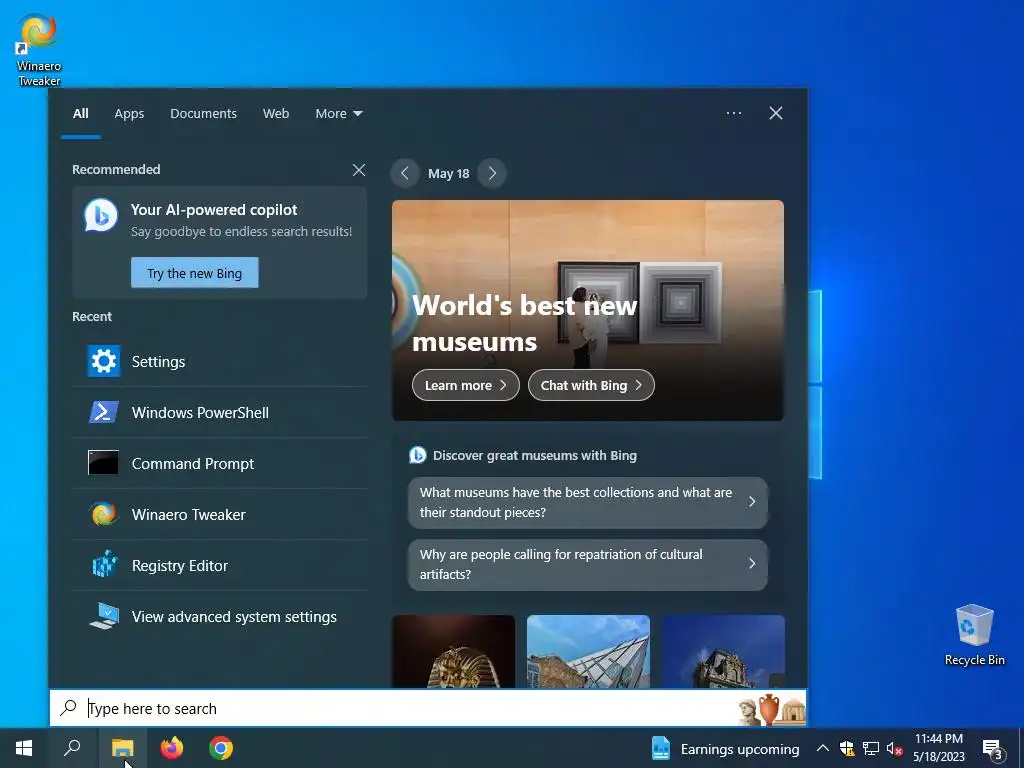Viewport: 1024px width, 768px height.
Task: Open the repatriation of cultural artifacts question
Action: tap(588, 564)
